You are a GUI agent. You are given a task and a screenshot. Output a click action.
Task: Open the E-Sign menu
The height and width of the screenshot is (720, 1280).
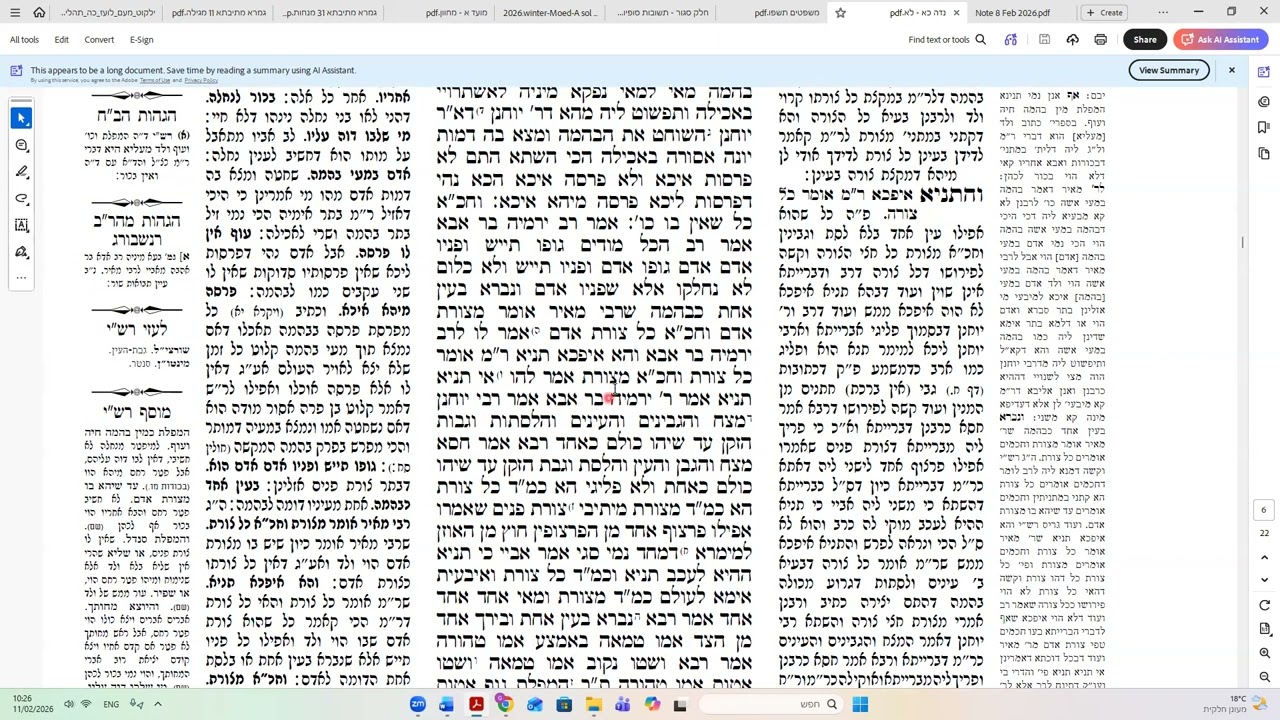coord(141,40)
